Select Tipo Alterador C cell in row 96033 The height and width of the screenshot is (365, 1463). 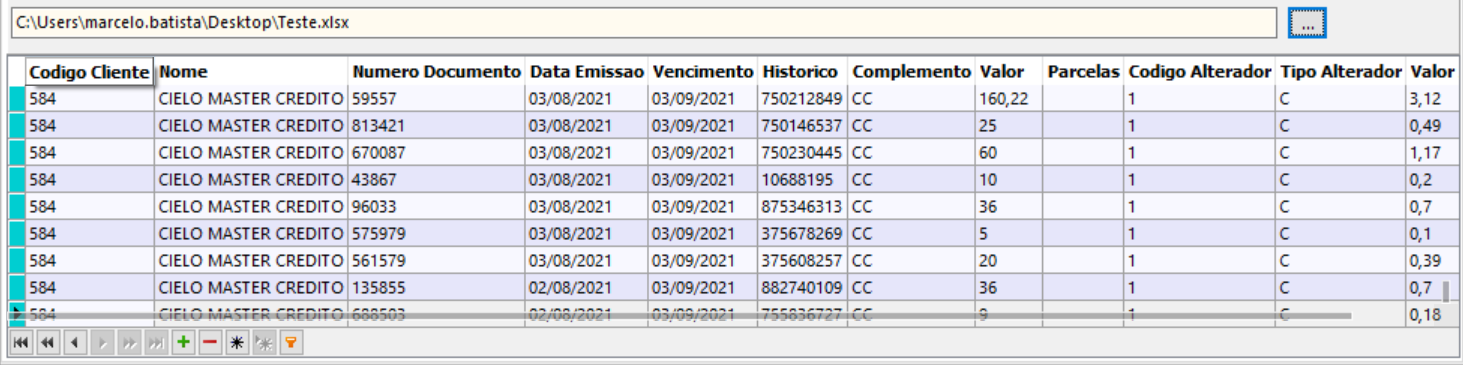(x=1341, y=207)
